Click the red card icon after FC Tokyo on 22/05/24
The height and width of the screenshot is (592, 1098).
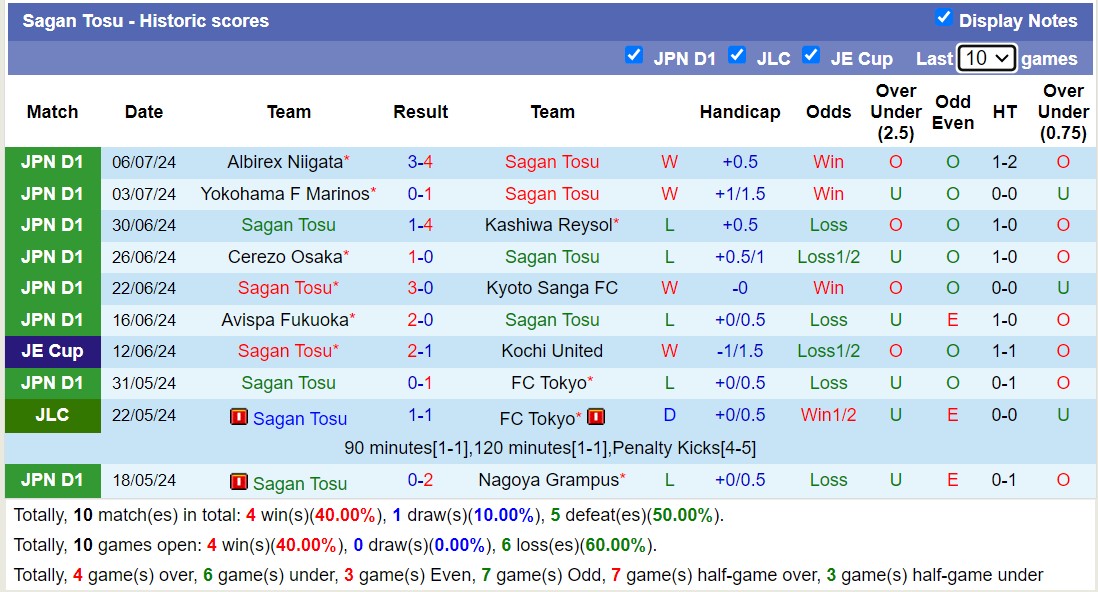(x=596, y=417)
